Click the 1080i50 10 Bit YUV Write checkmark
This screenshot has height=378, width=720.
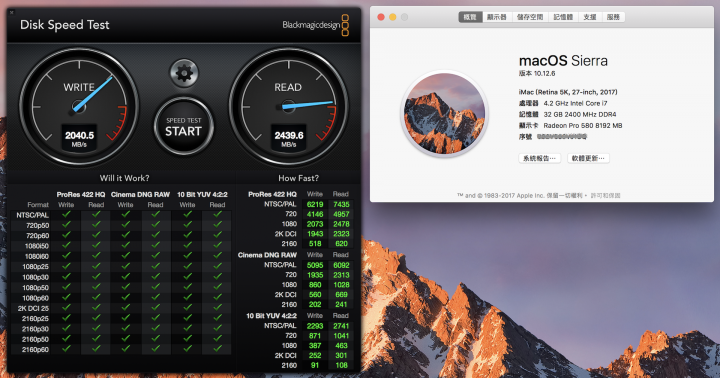[x=187, y=246]
